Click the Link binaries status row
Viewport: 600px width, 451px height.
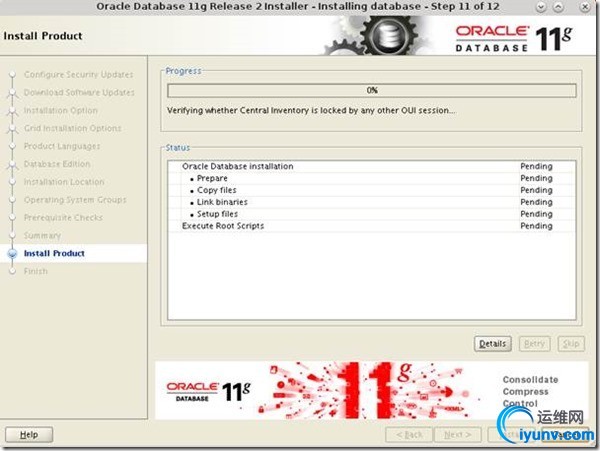point(371,202)
